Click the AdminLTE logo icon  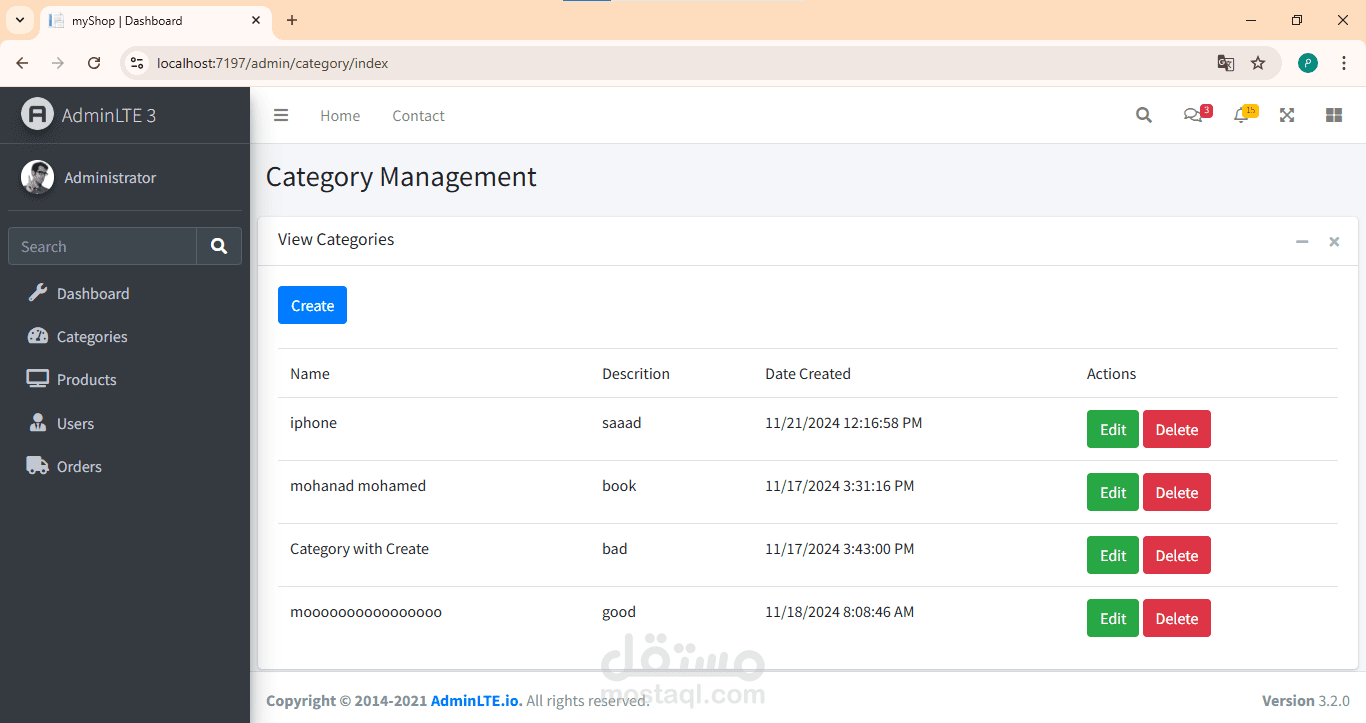pos(37,114)
